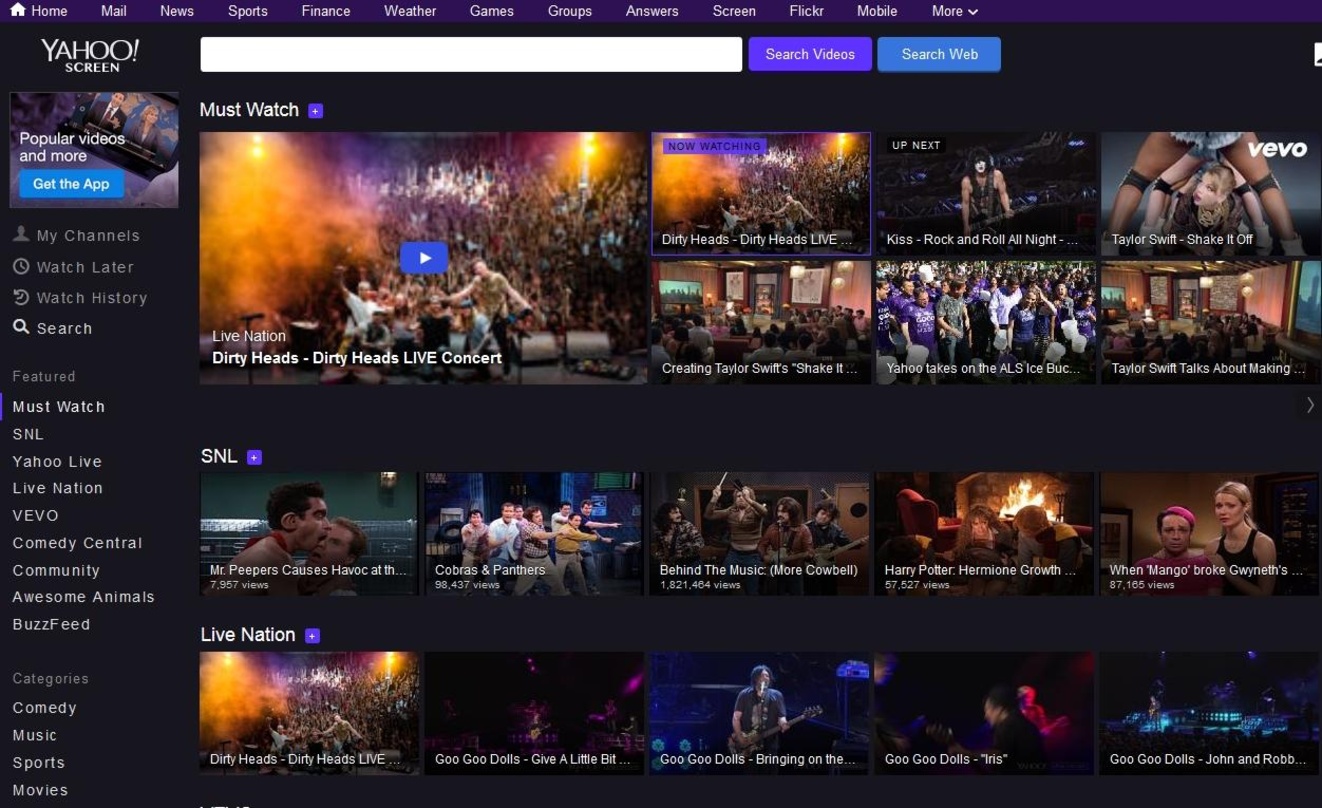Open the Now Watching Dirty Heads thumbnail
Viewport: 1322px width, 808px height.
(x=761, y=194)
